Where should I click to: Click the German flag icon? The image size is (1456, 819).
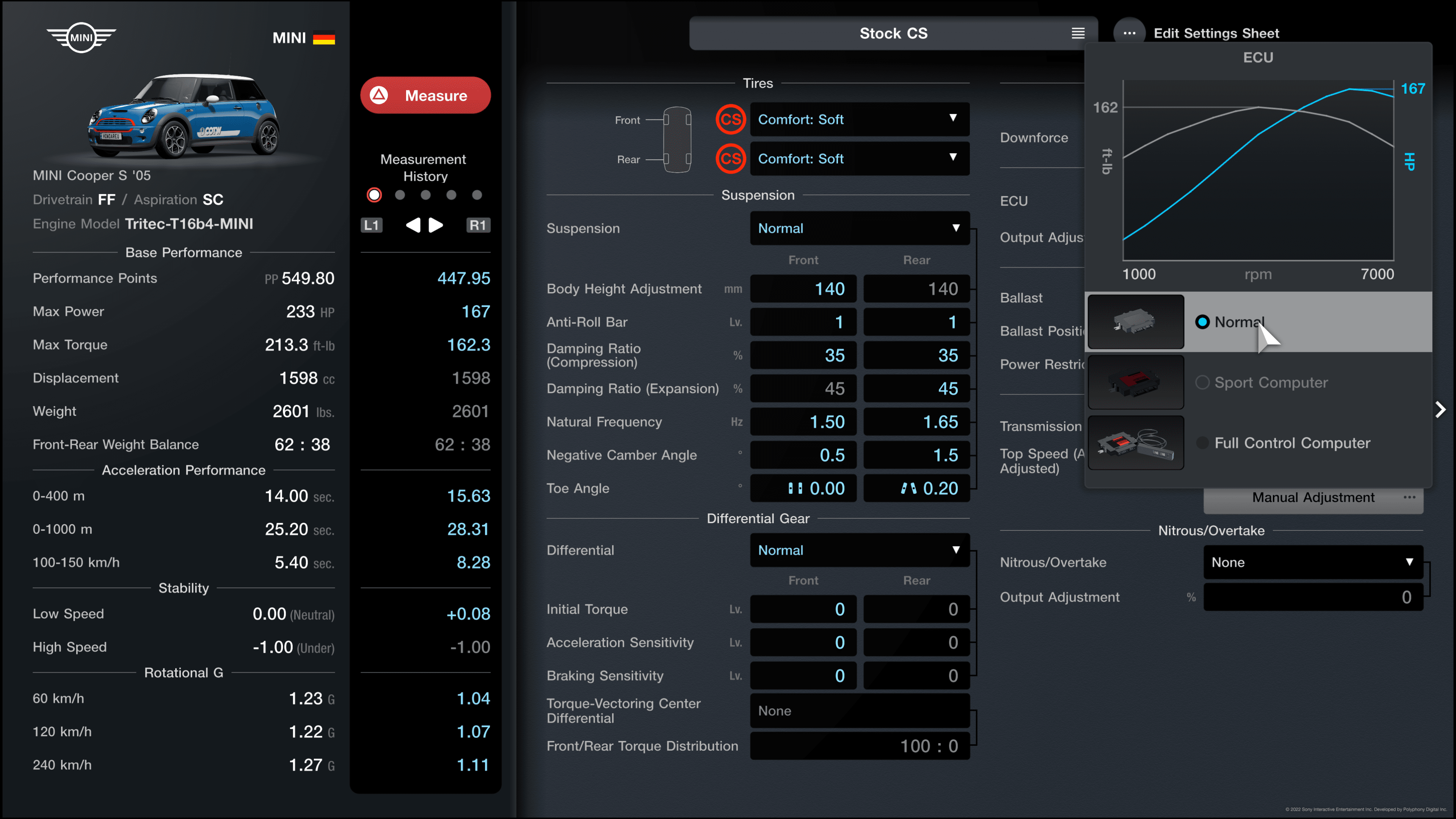tap(324, 38)
